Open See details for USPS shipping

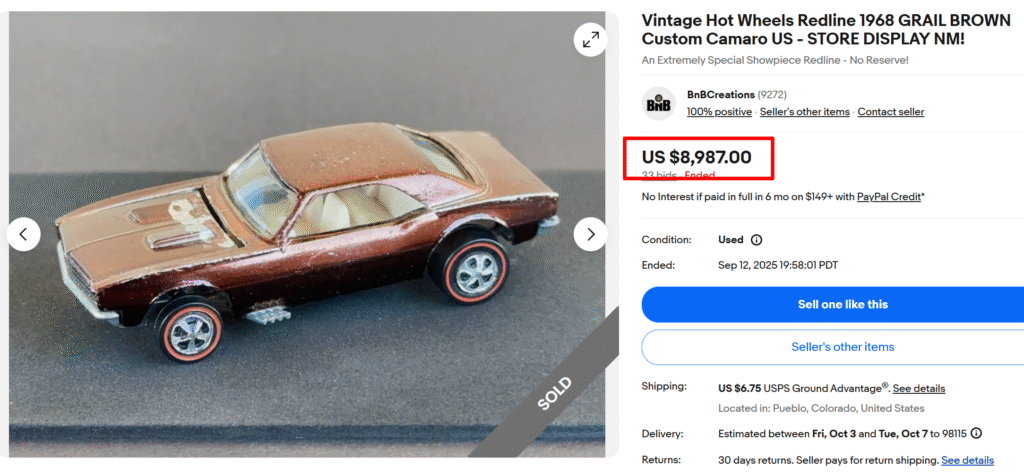[x=918, y=388]
